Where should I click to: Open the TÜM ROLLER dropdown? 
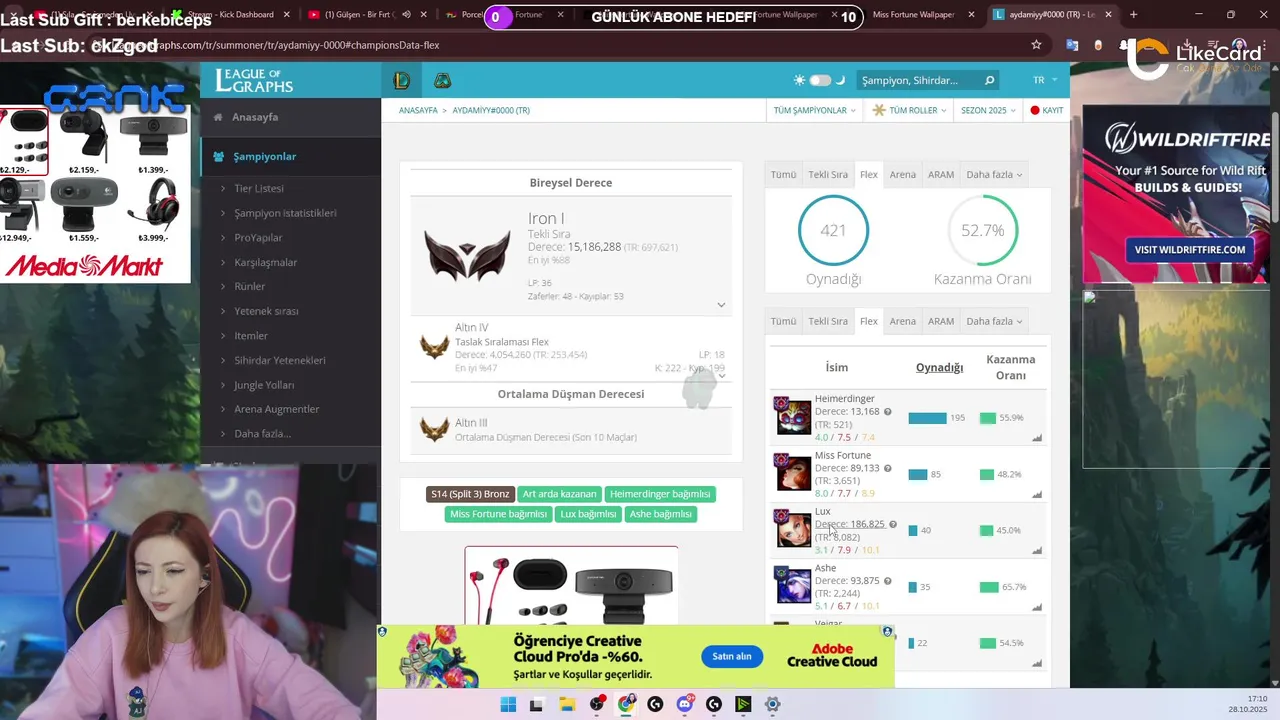[x=909, y=110]
